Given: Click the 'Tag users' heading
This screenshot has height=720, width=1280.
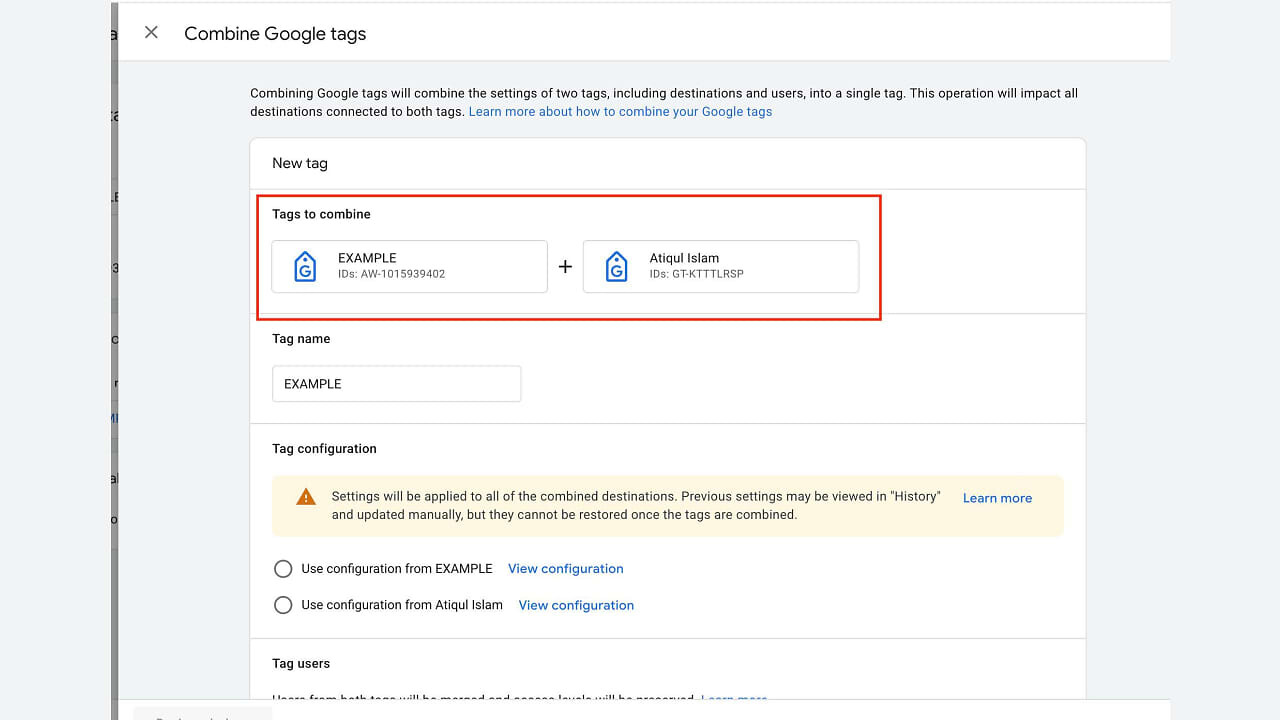Looking at the screenshot, I should pos(301,663).
